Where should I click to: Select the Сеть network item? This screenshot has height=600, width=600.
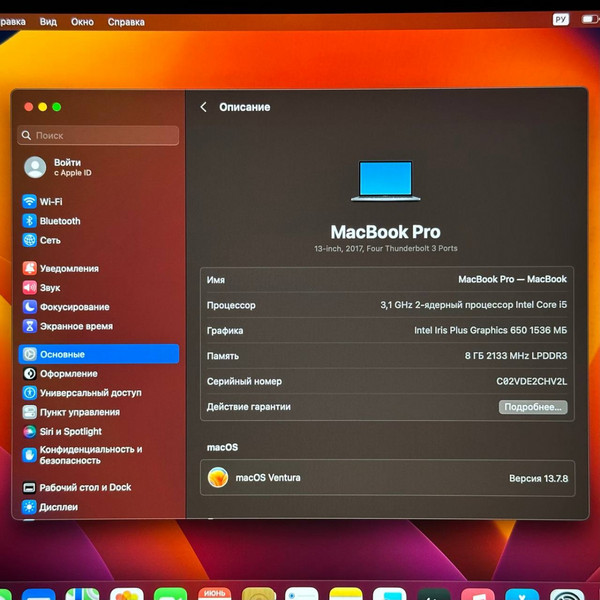coord(41,240)
